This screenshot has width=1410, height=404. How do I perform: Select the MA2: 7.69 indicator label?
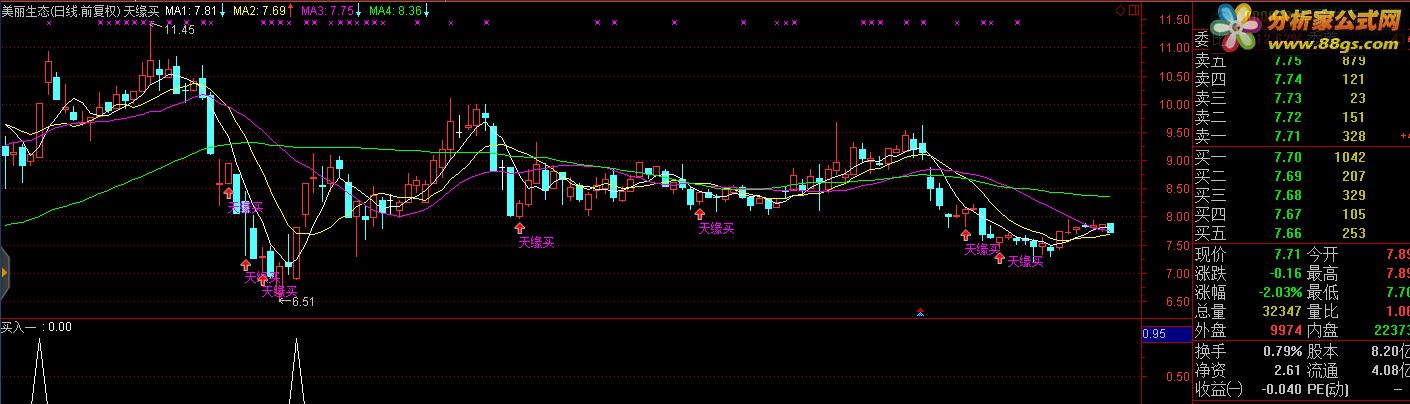pyautogui.click(x=262, y=10)
